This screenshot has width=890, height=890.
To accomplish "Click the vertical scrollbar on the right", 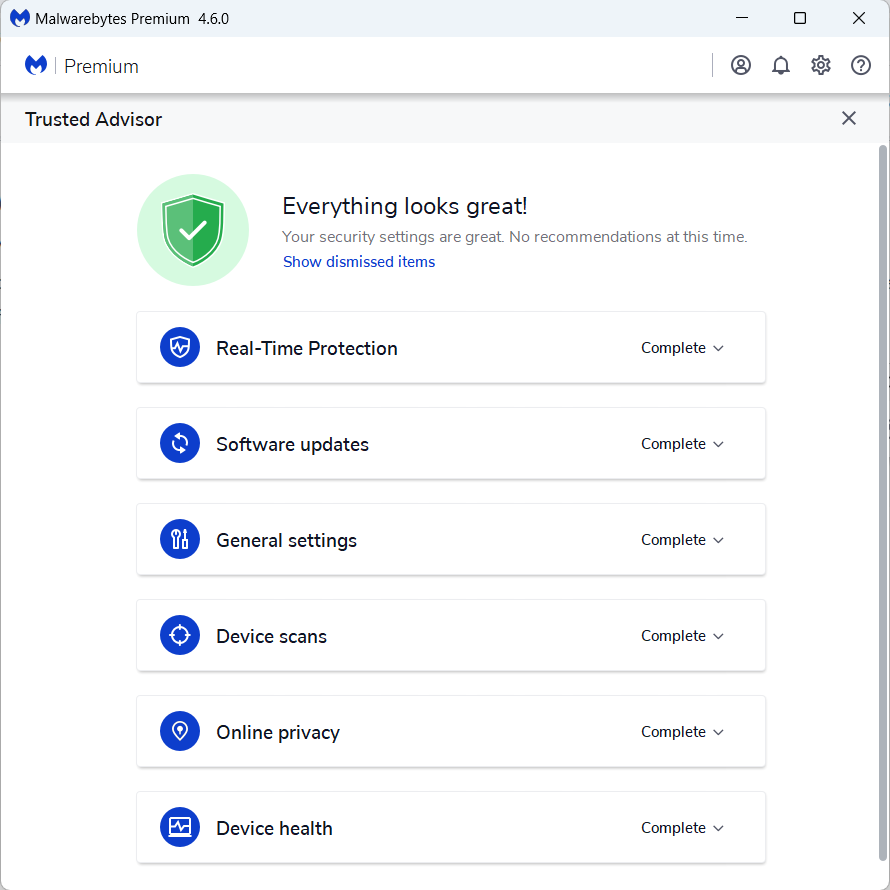I will [x=882, y=502].
